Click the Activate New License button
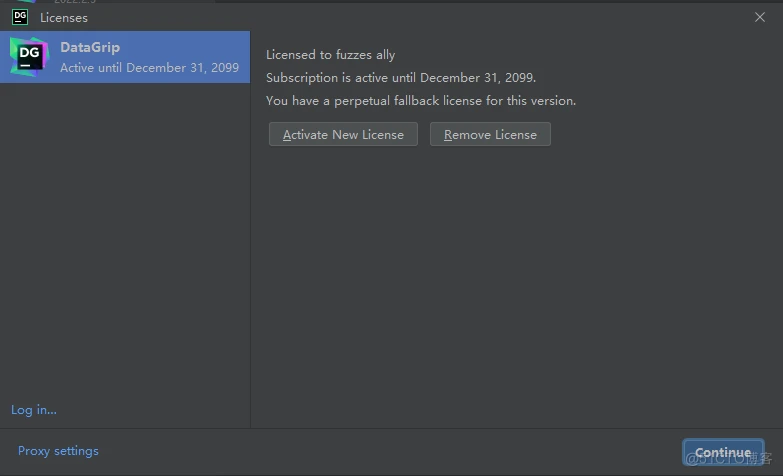Screen dimensions: 783x476 click(x=343, y=135)
